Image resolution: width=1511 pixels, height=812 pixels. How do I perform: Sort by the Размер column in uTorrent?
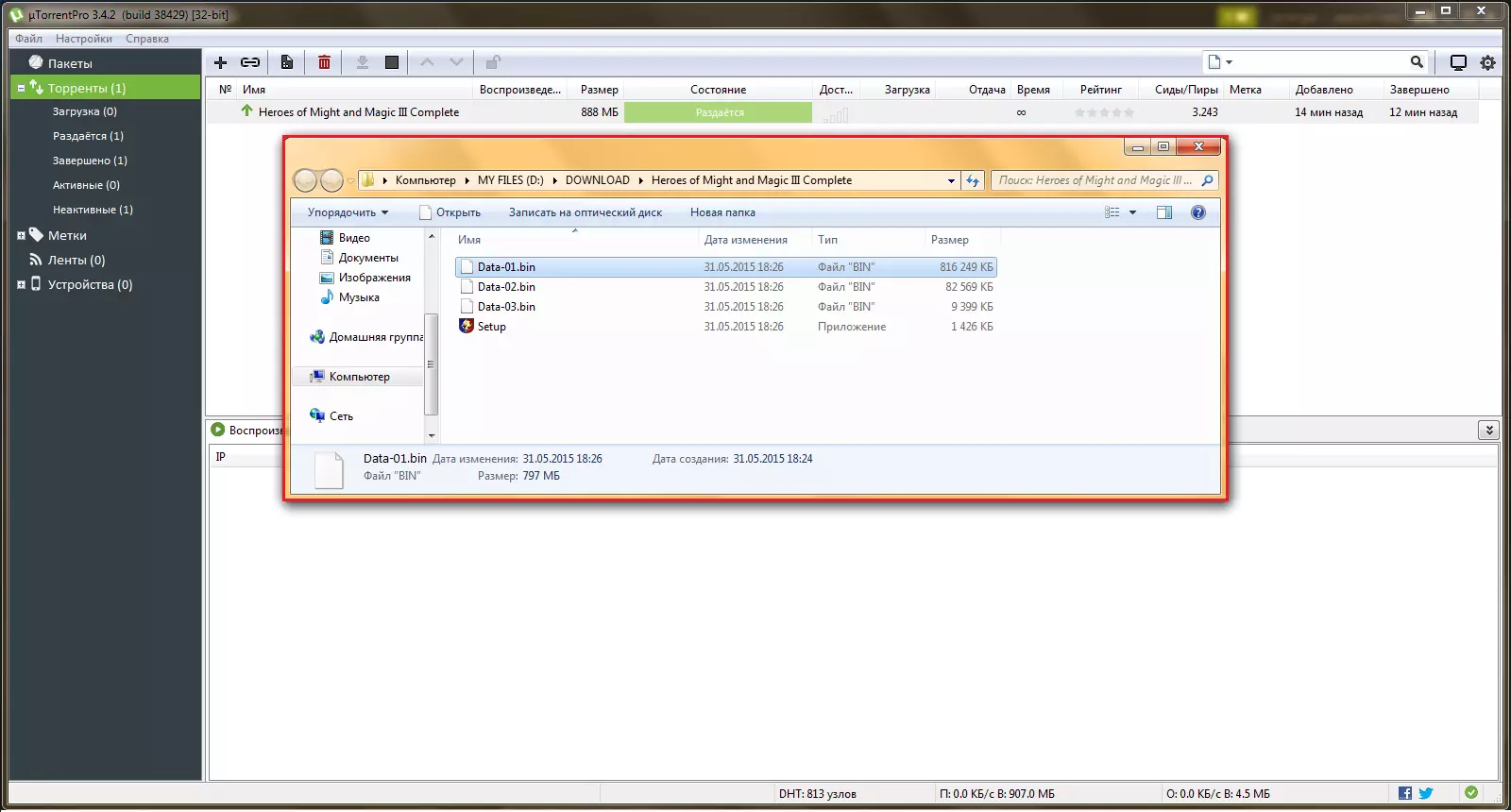click(x=599, y=90)
